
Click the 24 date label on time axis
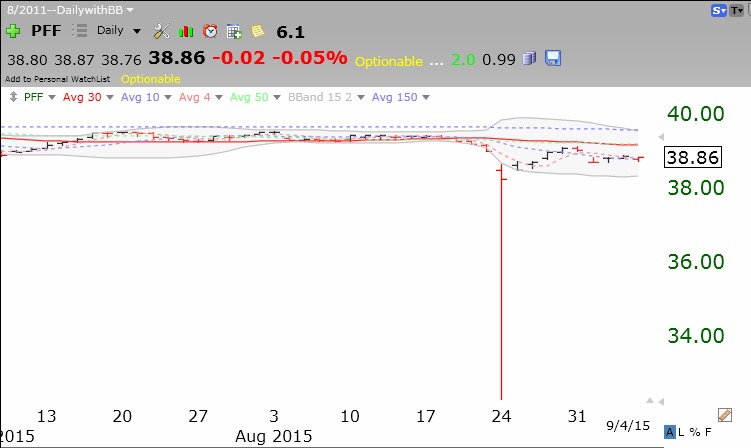point(501,416)
